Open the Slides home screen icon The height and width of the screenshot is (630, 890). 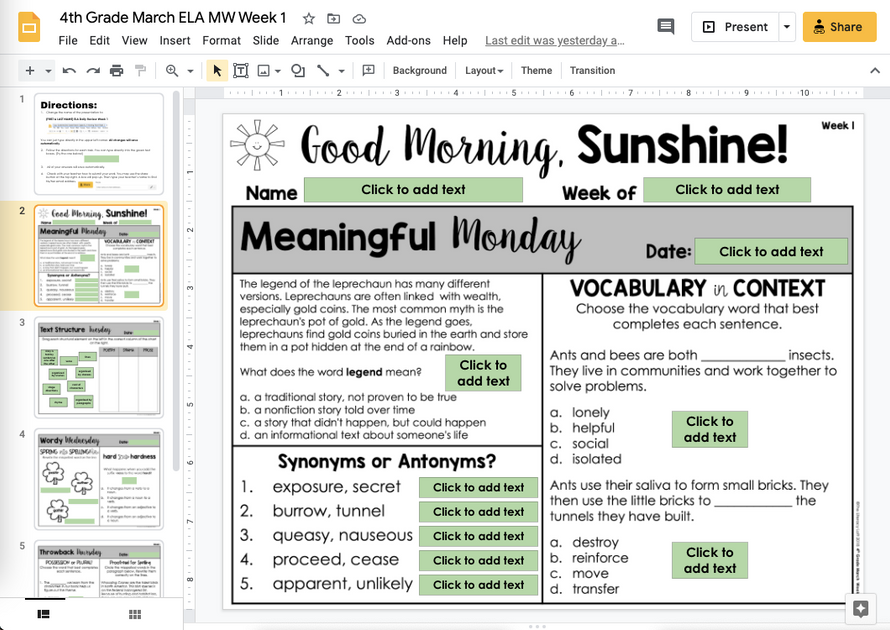pos(27,26)
